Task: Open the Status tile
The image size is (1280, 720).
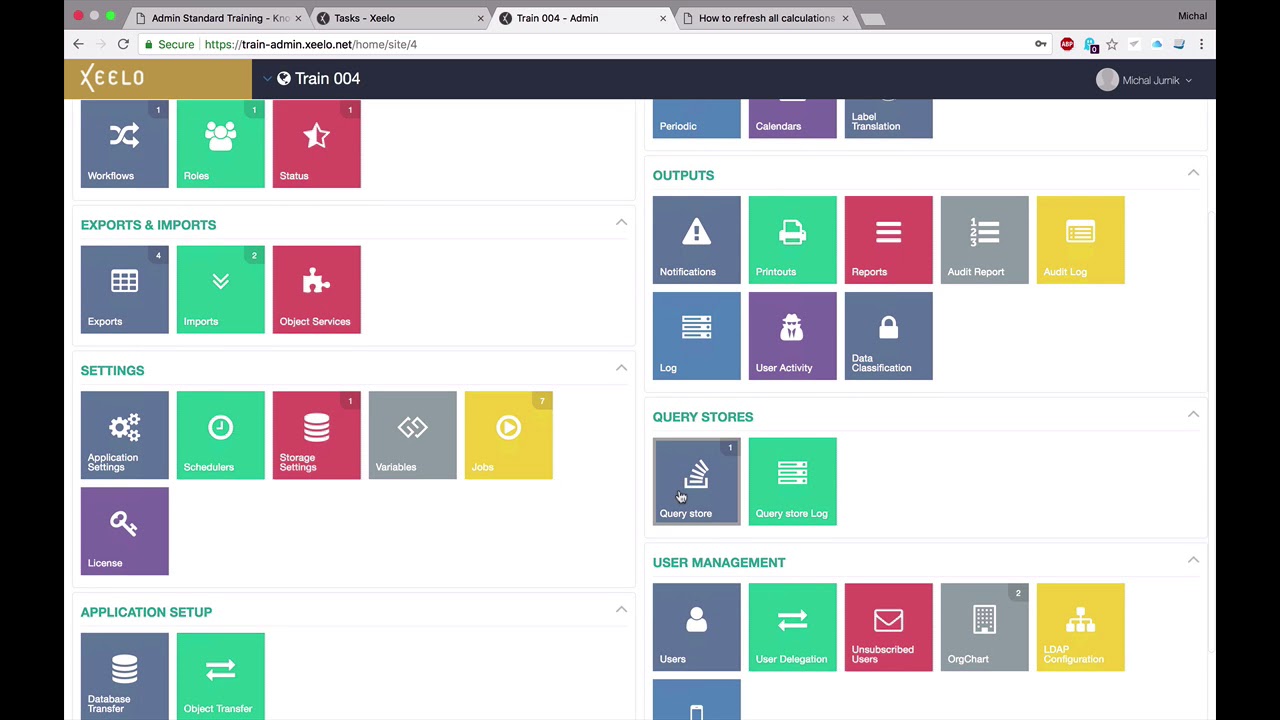Action: tap(316, 144)
